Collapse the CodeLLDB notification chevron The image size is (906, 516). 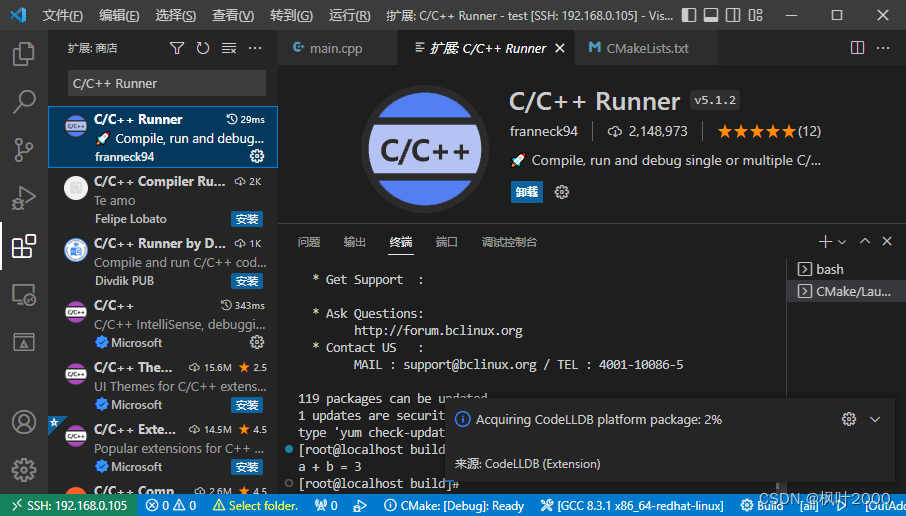click(x=875, y=420)
